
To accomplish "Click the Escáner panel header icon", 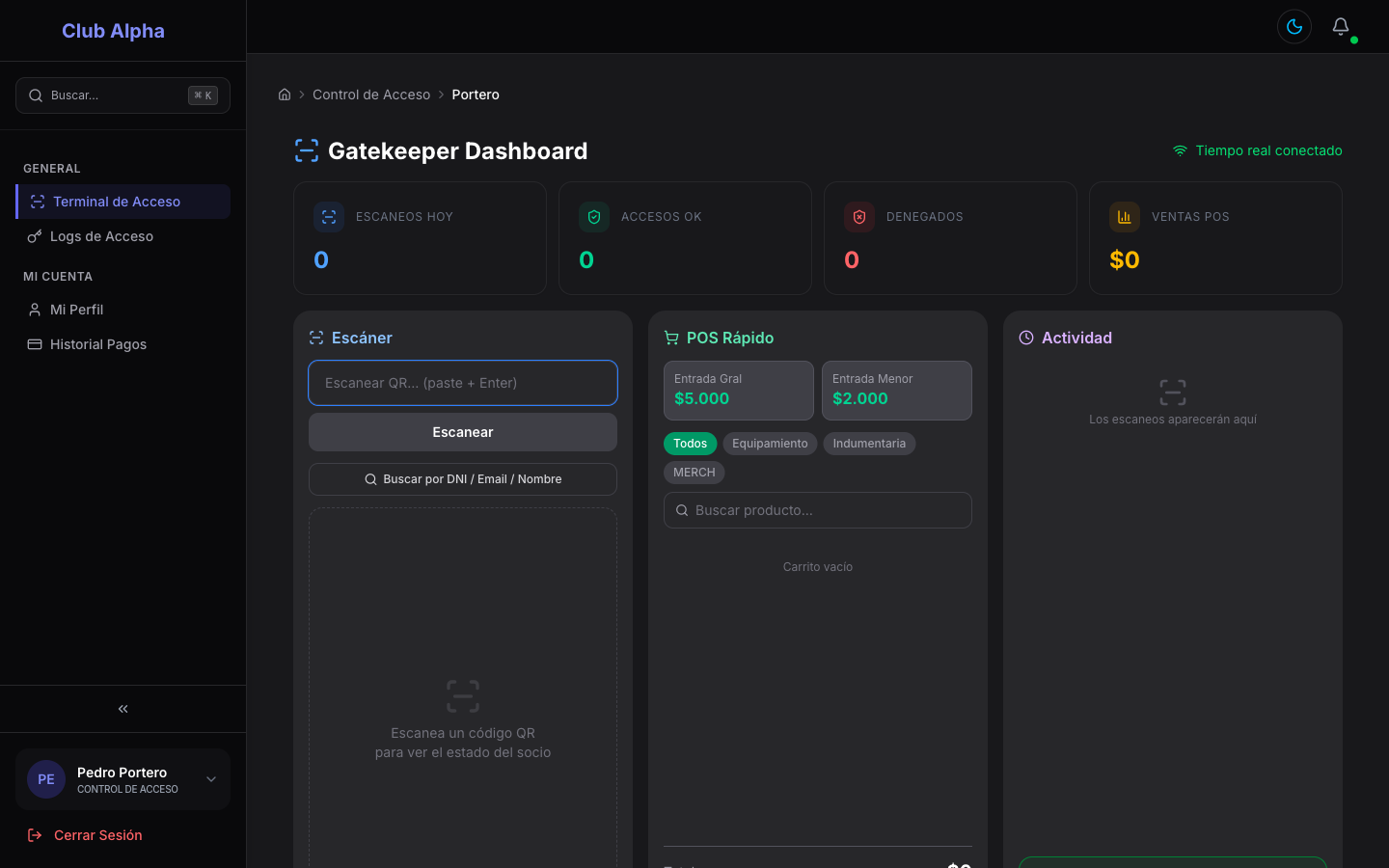I will [x=316, y=338].
